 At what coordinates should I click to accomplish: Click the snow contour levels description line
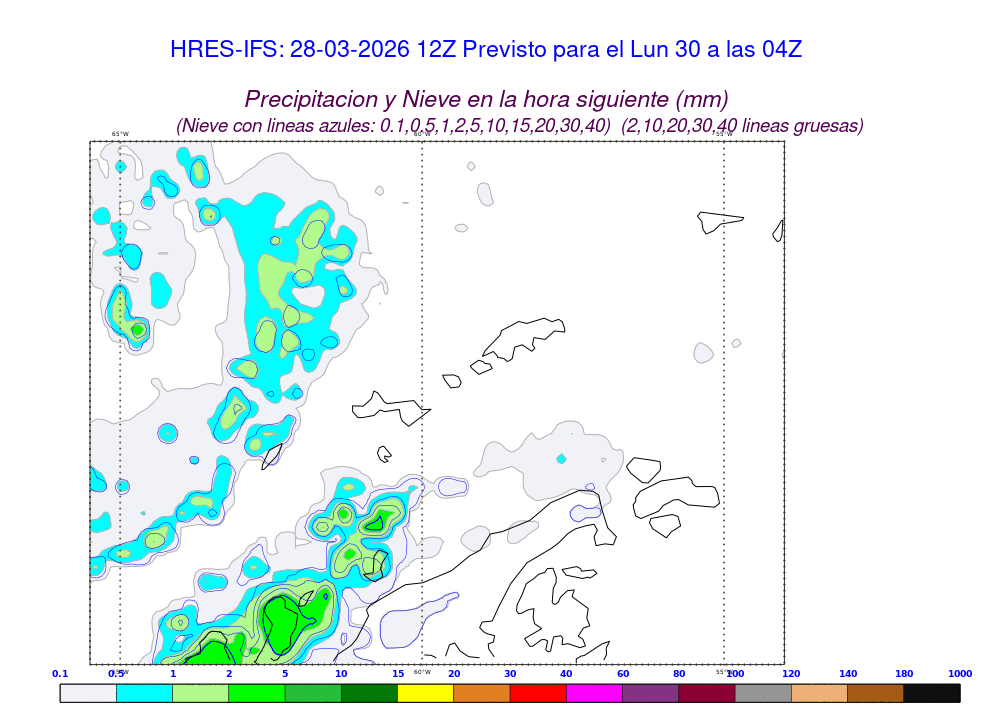click(519, 126)
